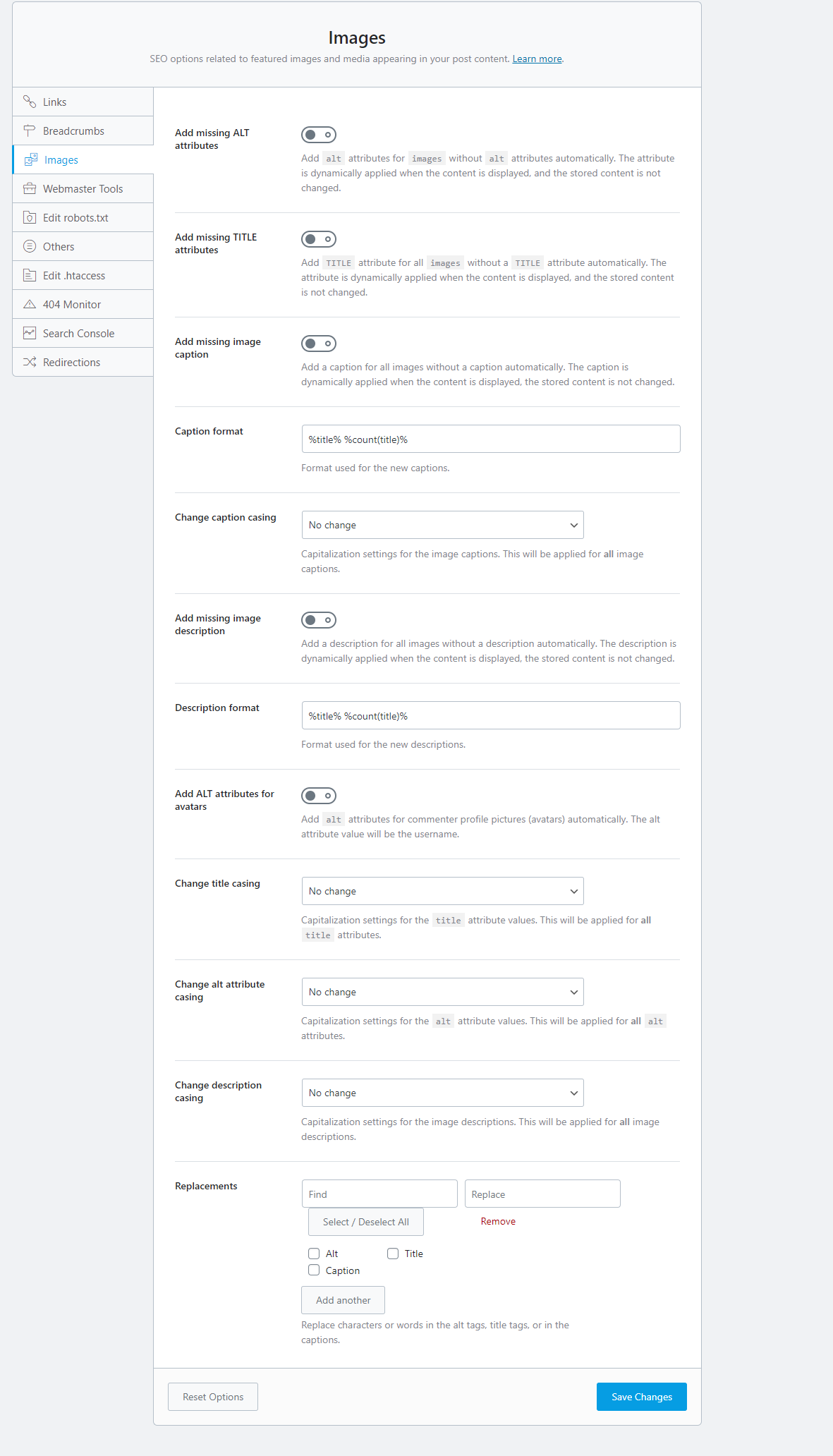Screen dimensions: 833x1456
Task: Open the Change caption casing dropdown
Action: tap(442, 525)
